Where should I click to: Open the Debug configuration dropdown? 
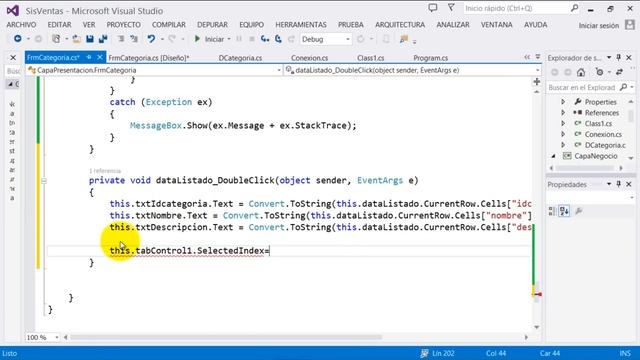tap(348, 39)
